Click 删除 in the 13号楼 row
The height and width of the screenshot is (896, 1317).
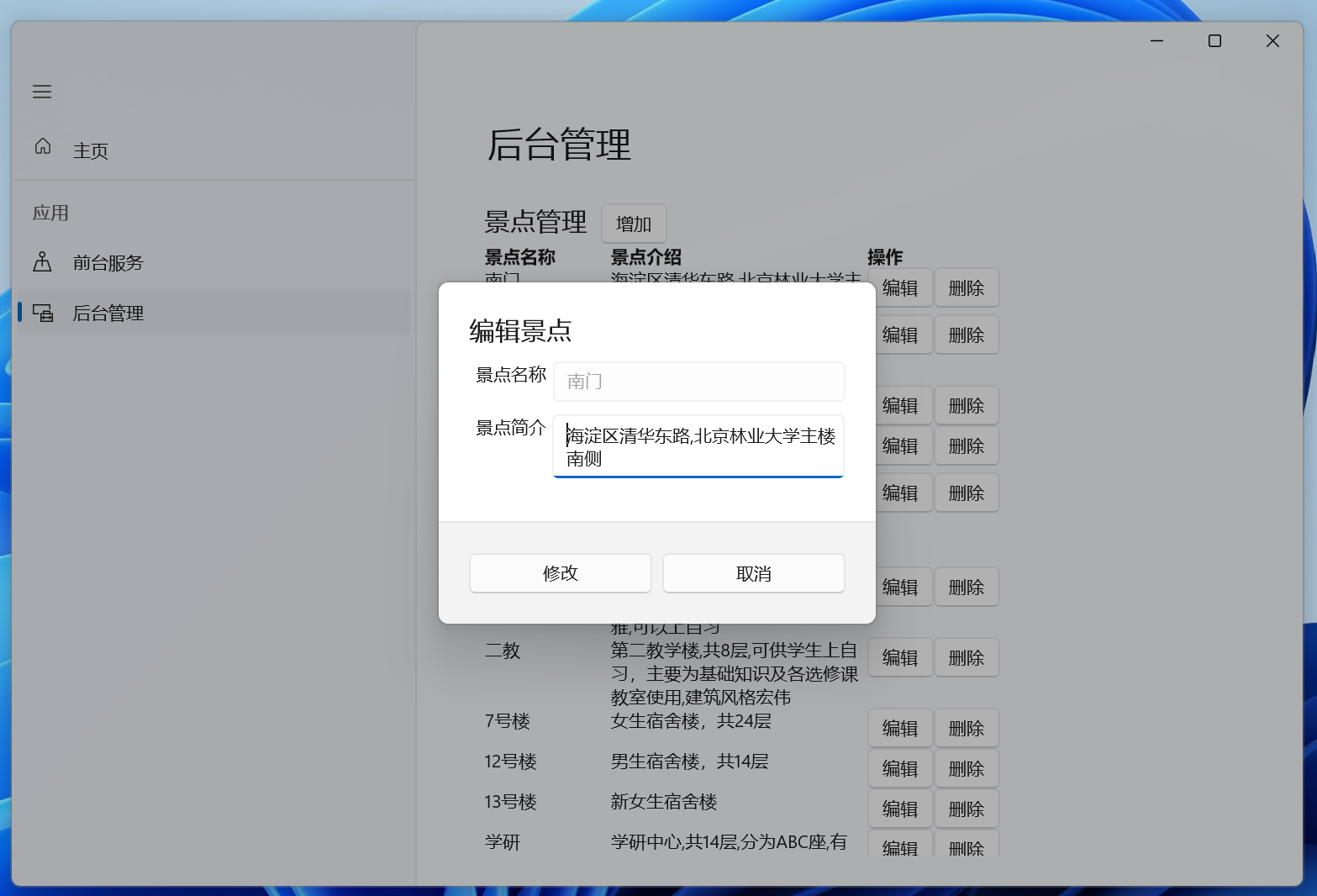(967, 809)
